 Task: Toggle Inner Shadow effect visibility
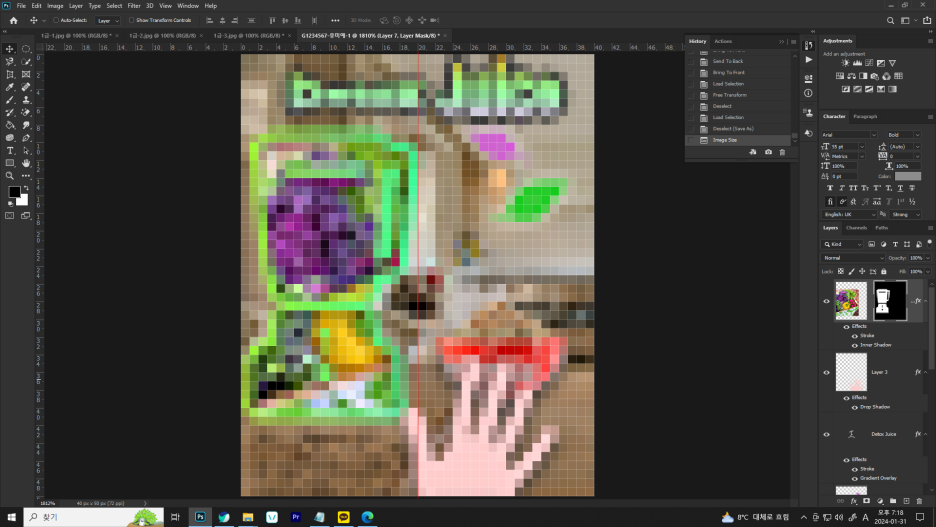854,346
